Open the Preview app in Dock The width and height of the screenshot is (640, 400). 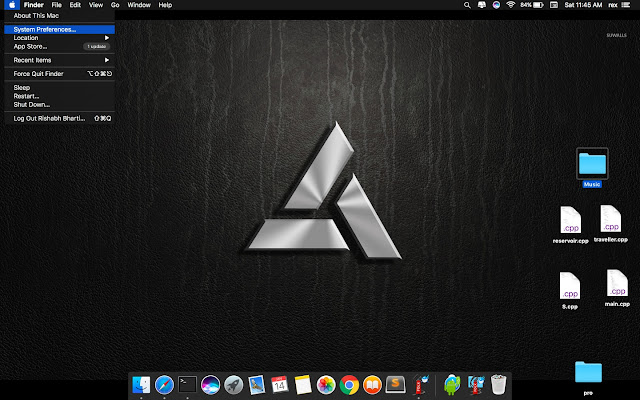coord(256,384)
